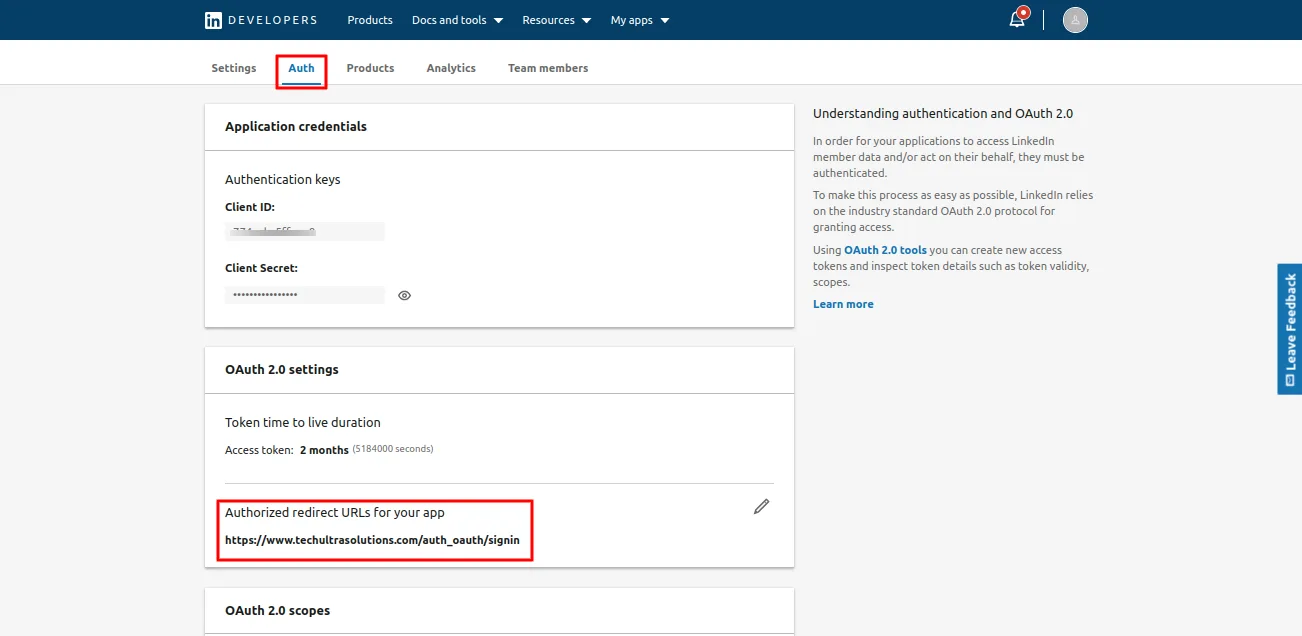Click the 'Authentication keys' label
This screenshot has height=636, width=1302.
[x=283, y=179]
